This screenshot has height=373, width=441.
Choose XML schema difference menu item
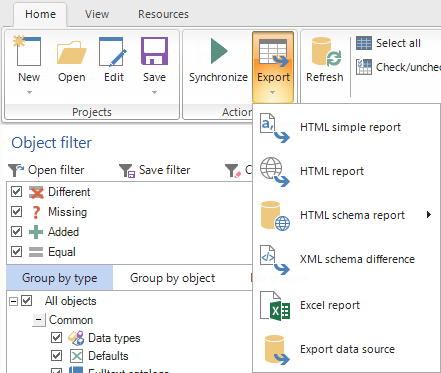[x=347, y=260]
